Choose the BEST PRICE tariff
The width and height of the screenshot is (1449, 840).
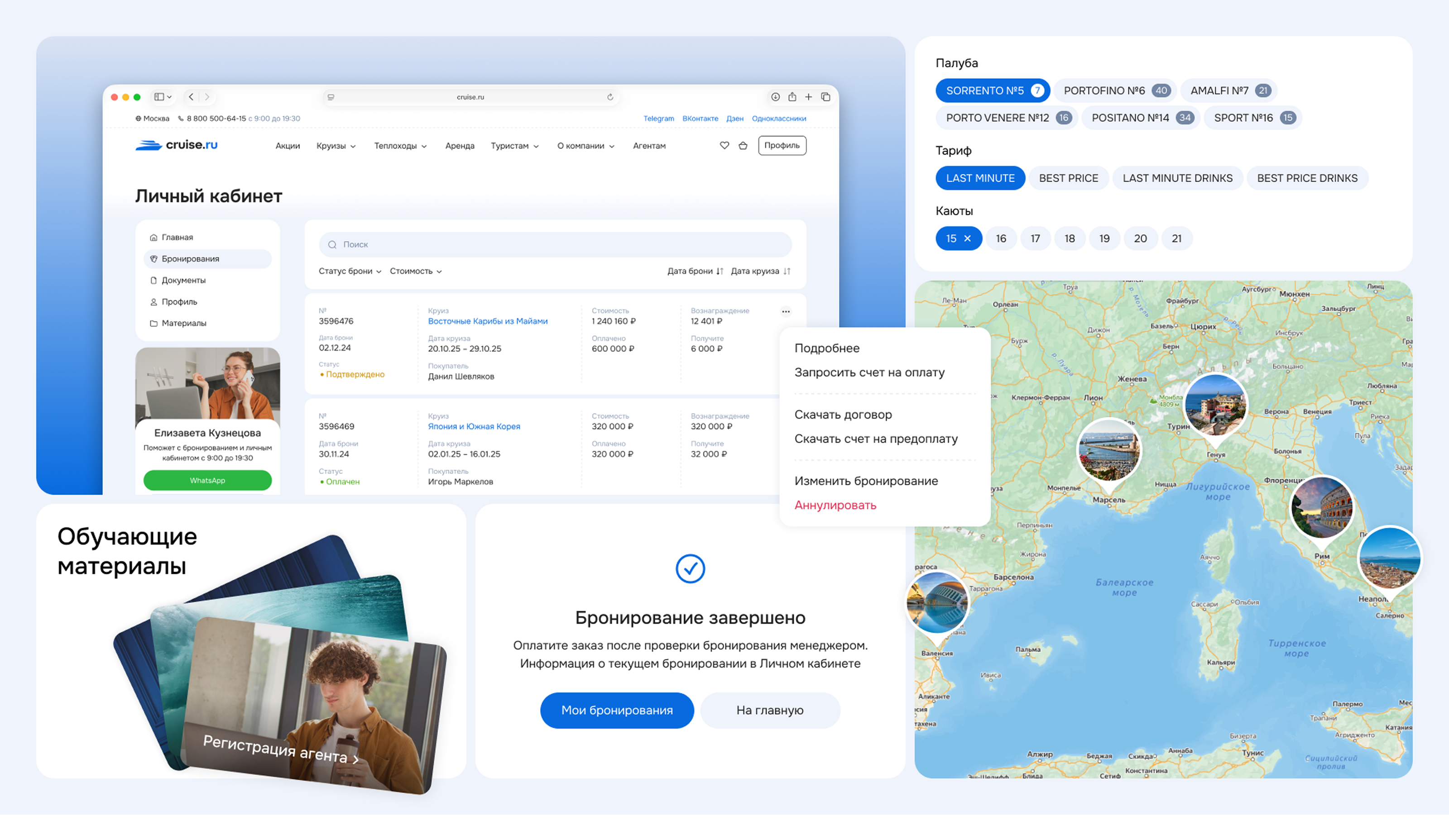pos(1068,178)
